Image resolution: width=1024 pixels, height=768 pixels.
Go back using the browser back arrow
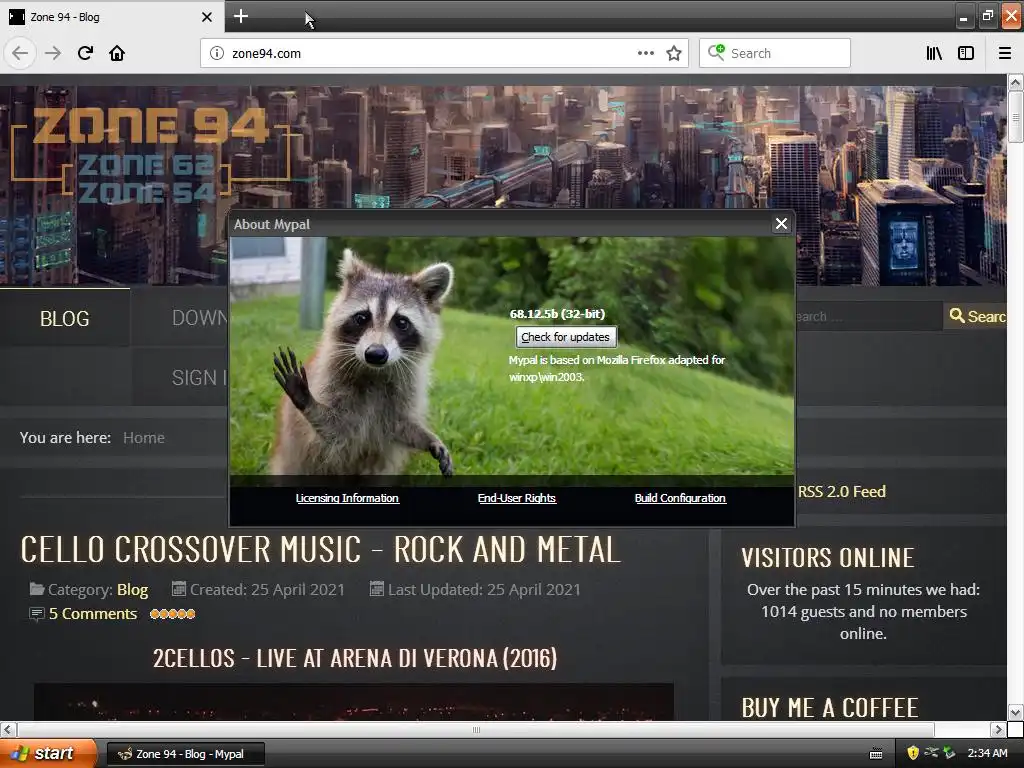pos(20,53)
